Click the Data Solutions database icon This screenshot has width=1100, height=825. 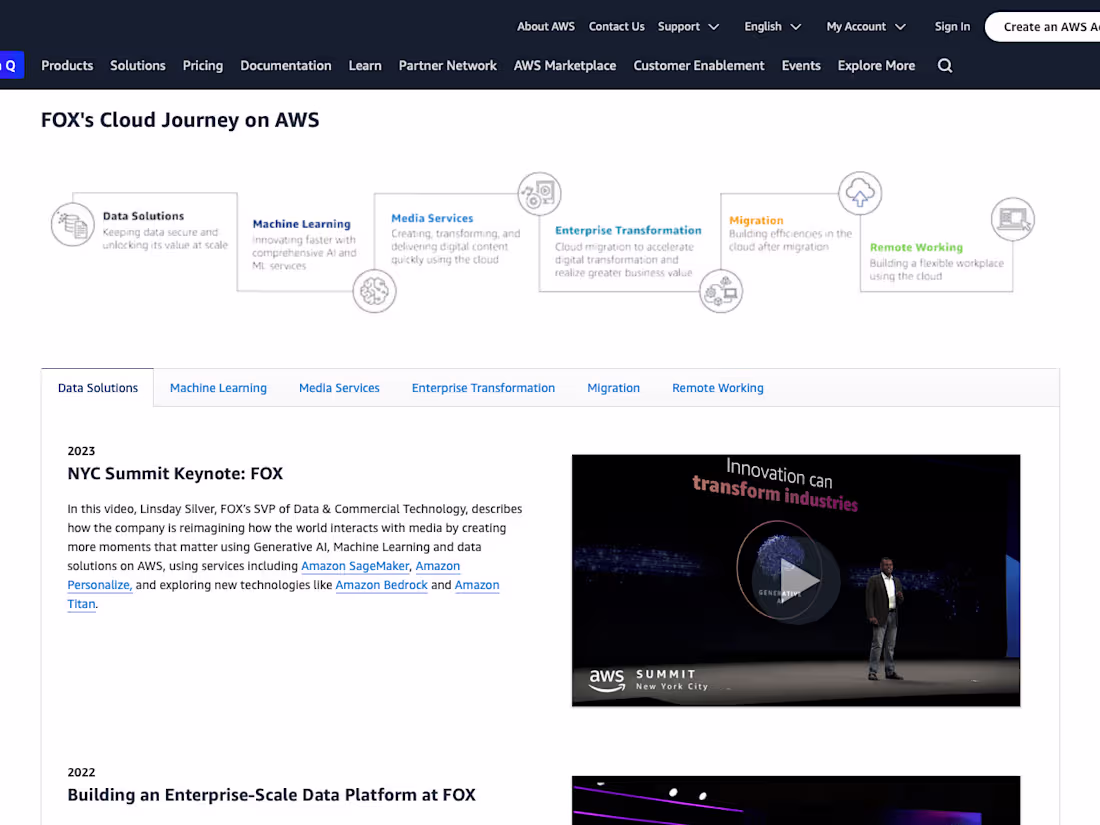click(72, 224)
